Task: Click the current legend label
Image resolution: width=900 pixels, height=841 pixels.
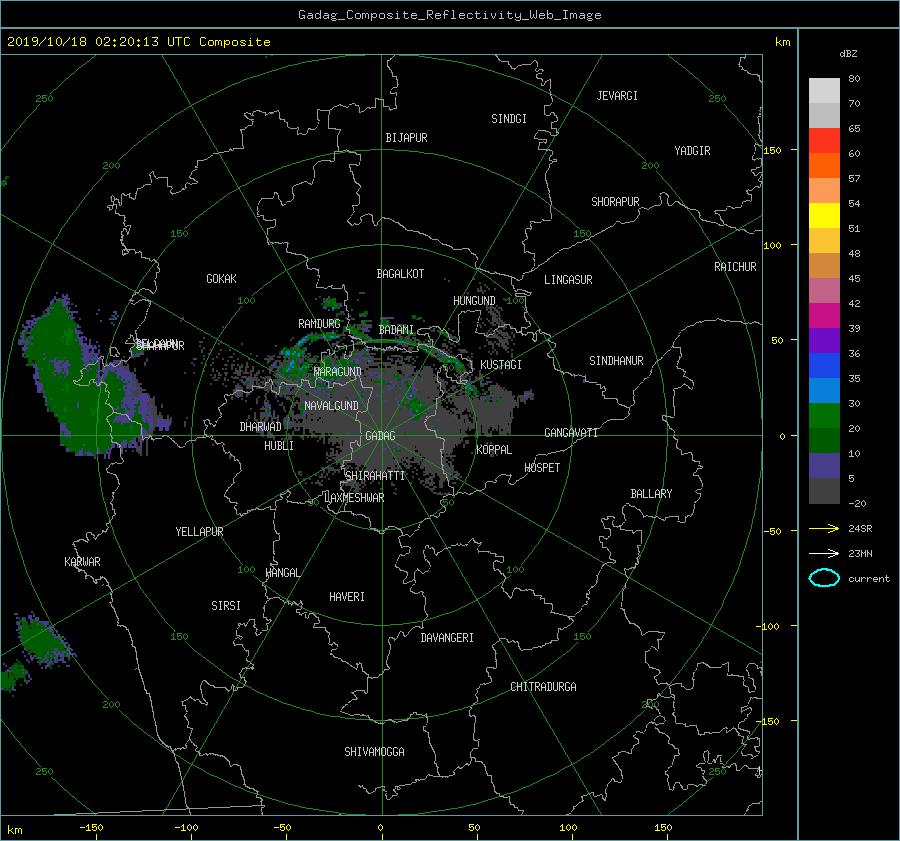Action: 869,579
